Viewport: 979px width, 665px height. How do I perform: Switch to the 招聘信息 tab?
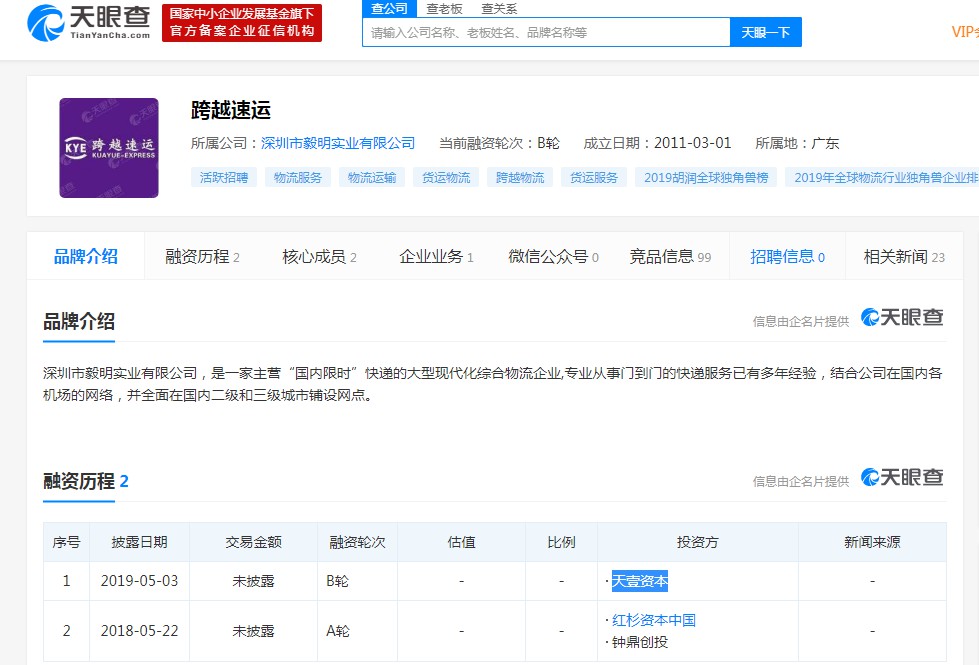(787, 256)
